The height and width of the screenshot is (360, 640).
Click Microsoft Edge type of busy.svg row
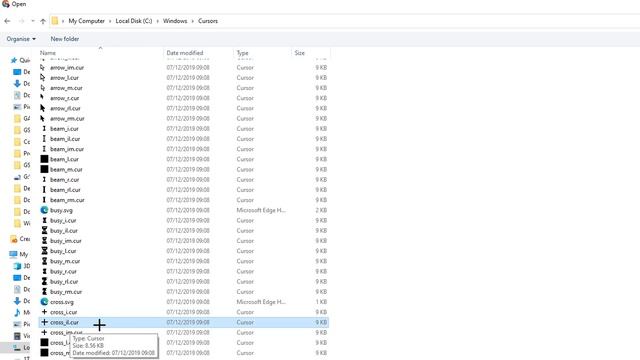[x=261, y=210]
